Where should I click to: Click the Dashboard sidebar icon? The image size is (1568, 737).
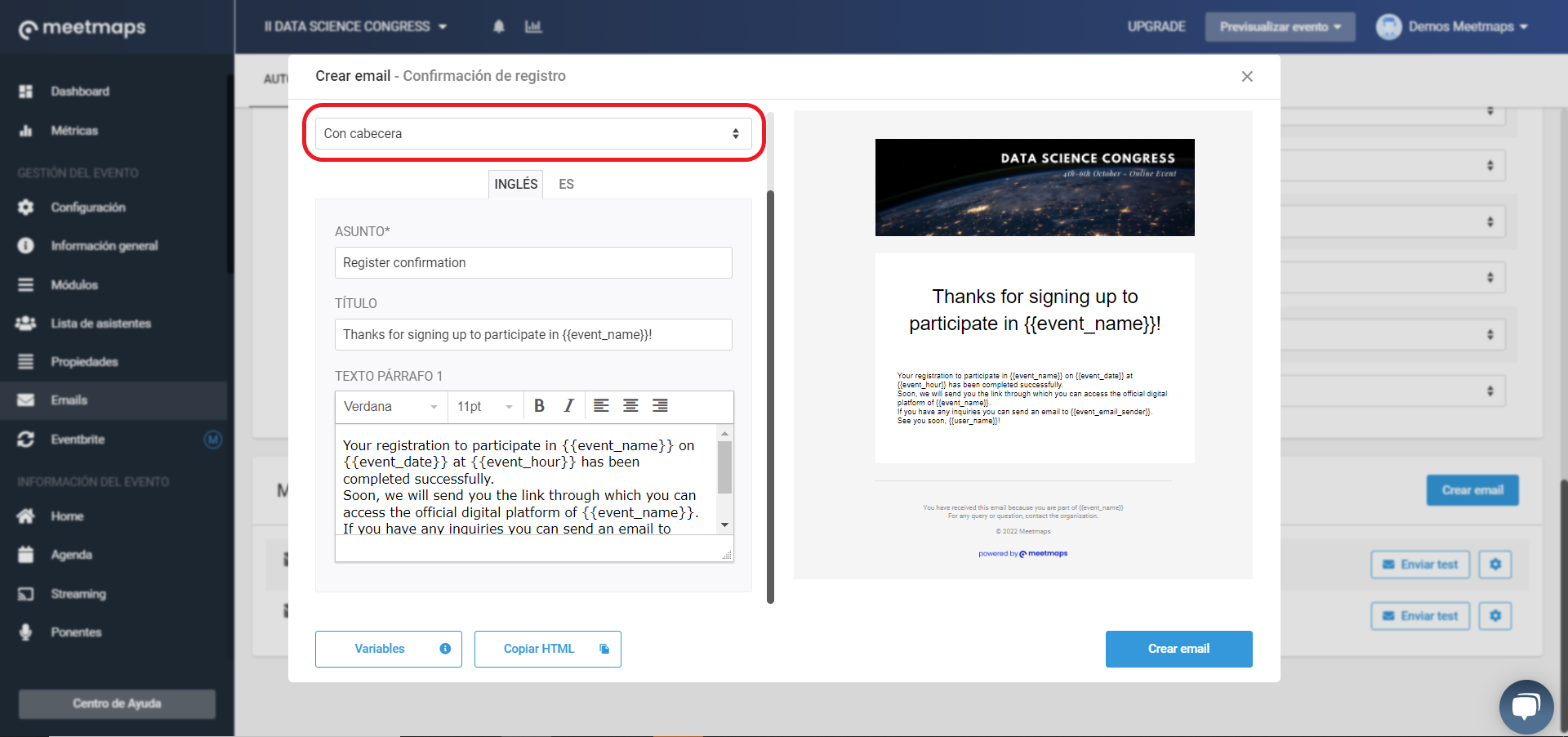click(26, 92)
